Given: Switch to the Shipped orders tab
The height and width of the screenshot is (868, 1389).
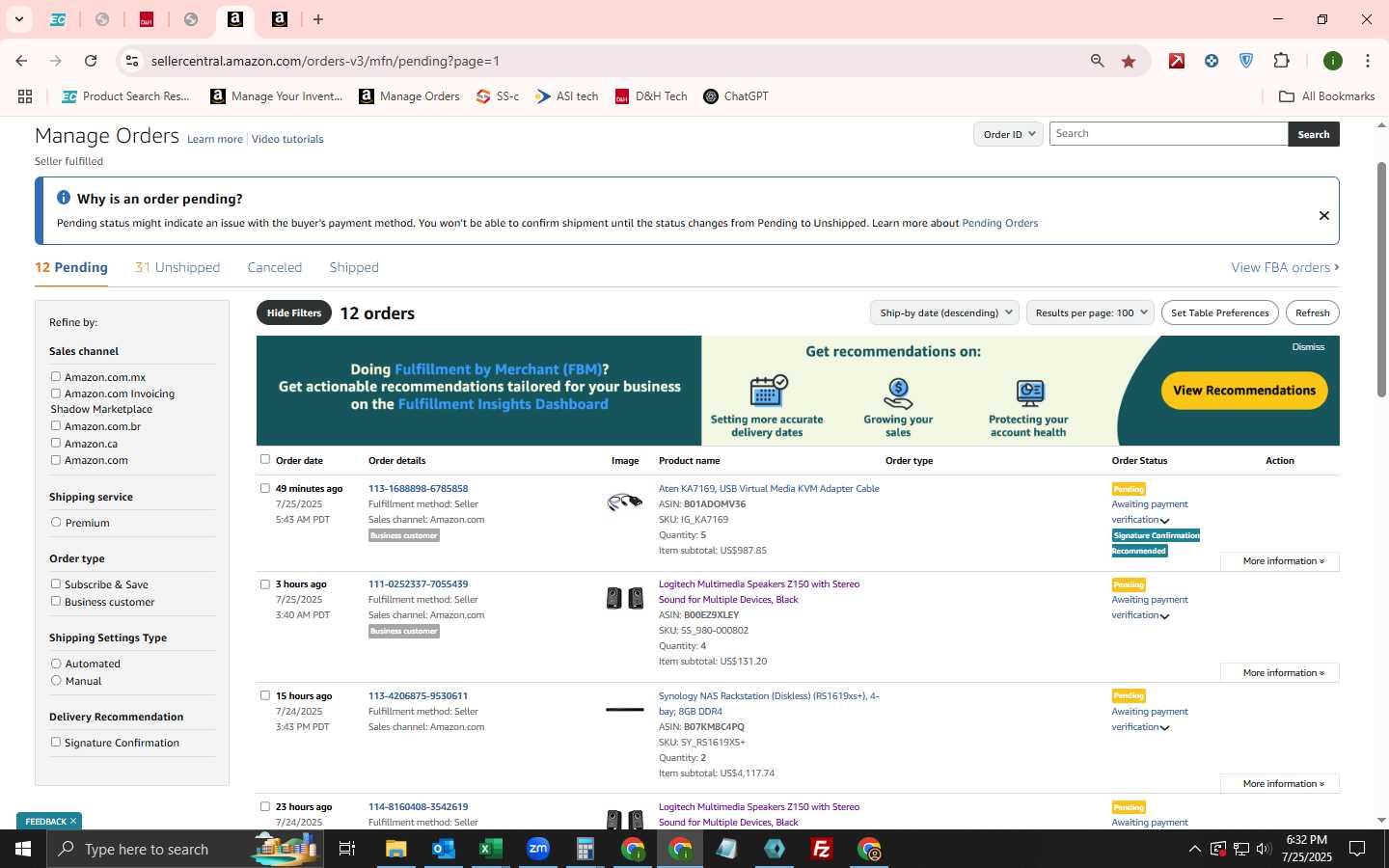Looking at the screenshot, I should coord(354,267).
